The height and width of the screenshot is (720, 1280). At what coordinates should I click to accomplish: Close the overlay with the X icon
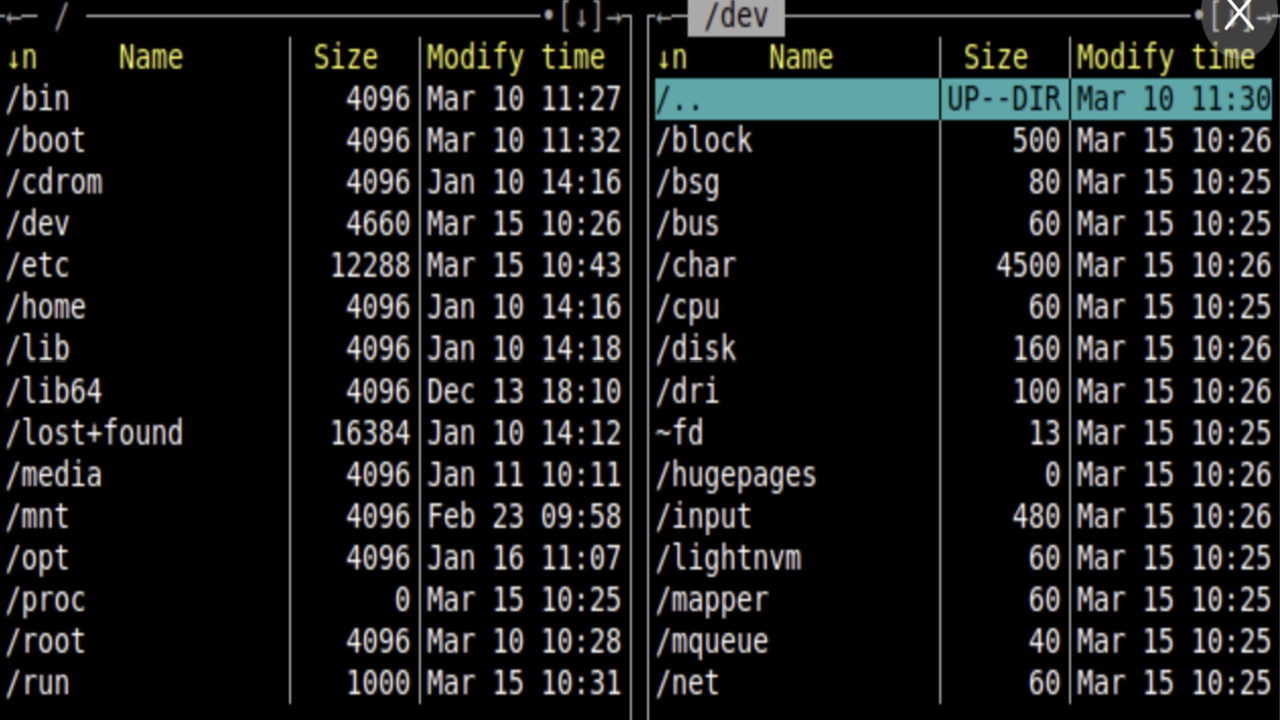pyautogui.click(x=1238, y=16)
